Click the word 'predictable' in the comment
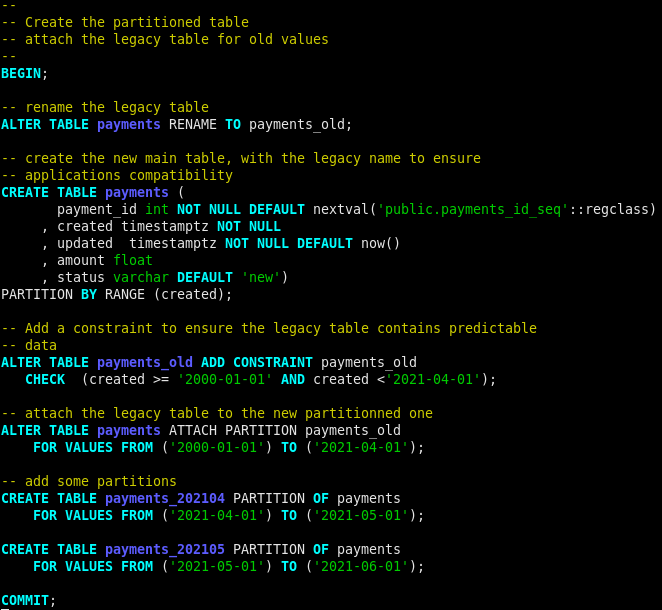662x610 pixels. pyautogui.click(x=492, y=328)
